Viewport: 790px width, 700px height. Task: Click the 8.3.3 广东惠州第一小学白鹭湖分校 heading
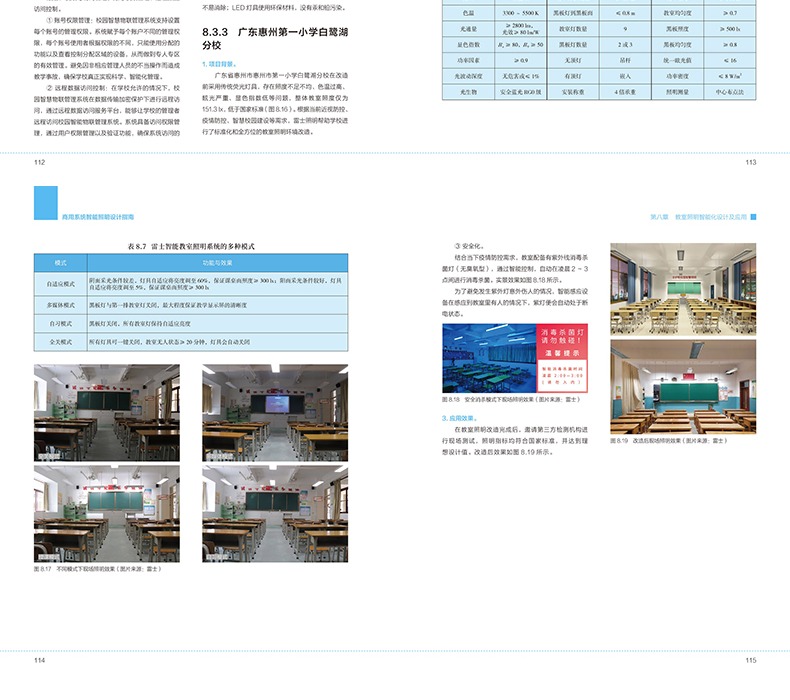268,39
